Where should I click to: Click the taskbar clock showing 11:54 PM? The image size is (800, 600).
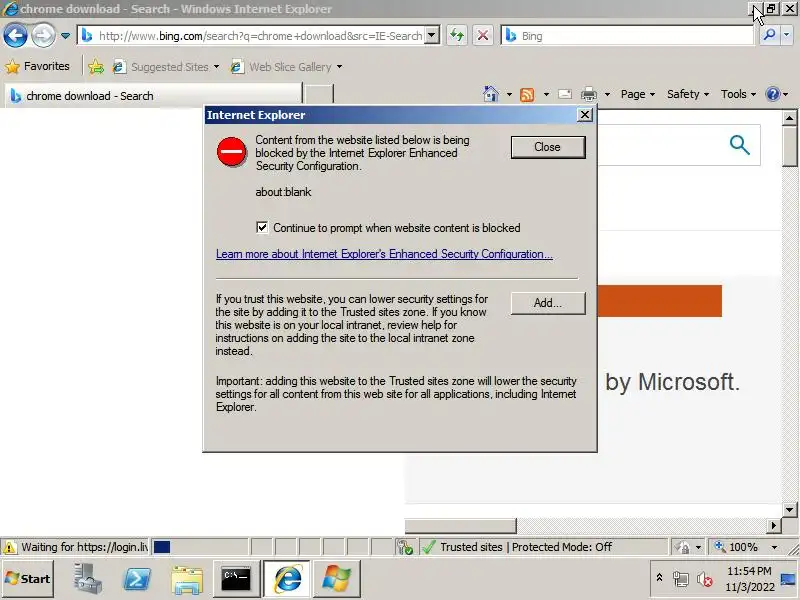click(749, 579)
